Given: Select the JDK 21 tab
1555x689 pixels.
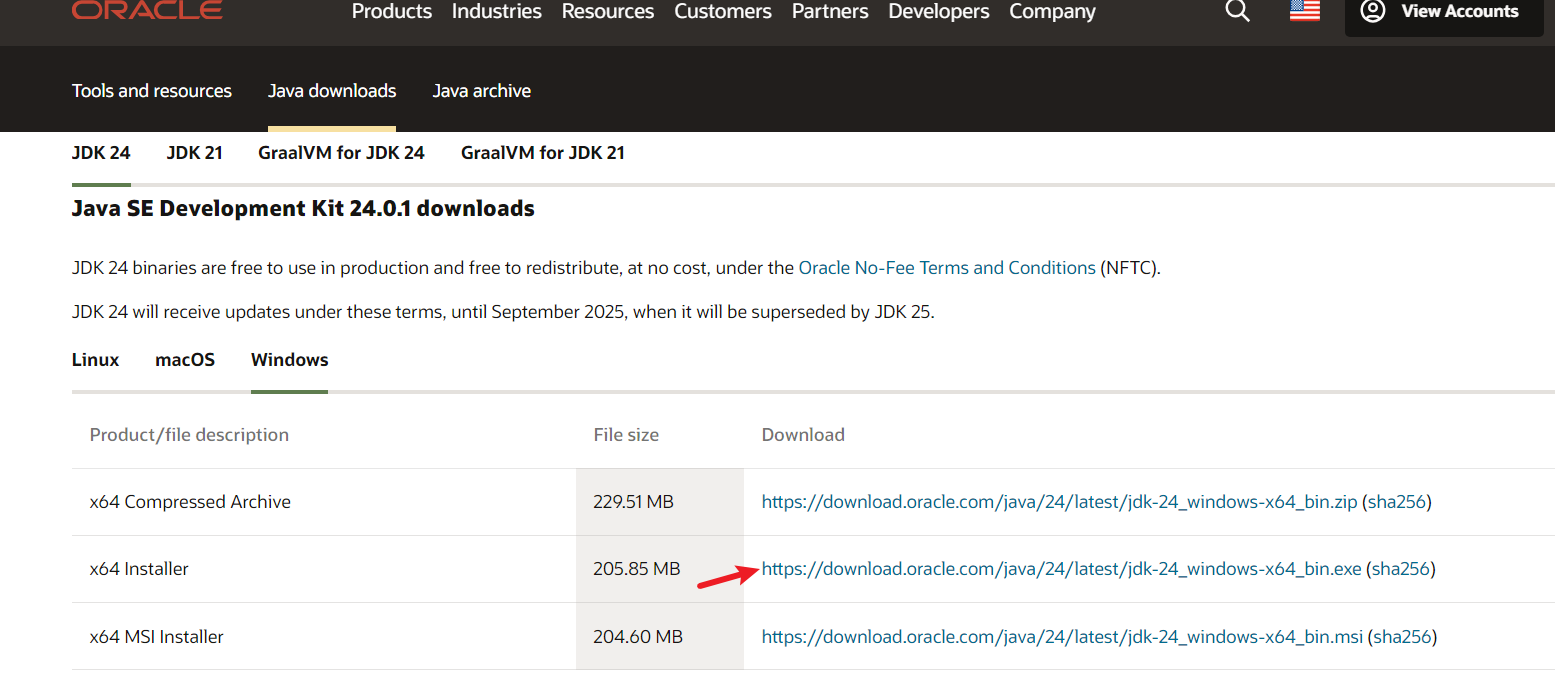Looking at the screenshot, I should (194, 153).
